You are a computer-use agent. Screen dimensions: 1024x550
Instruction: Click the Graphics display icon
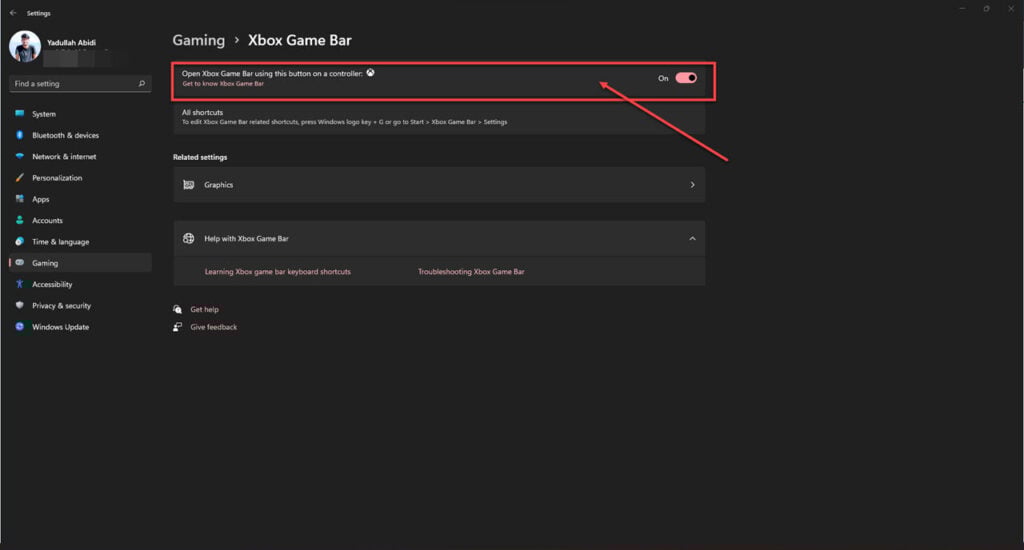(189, 185)
